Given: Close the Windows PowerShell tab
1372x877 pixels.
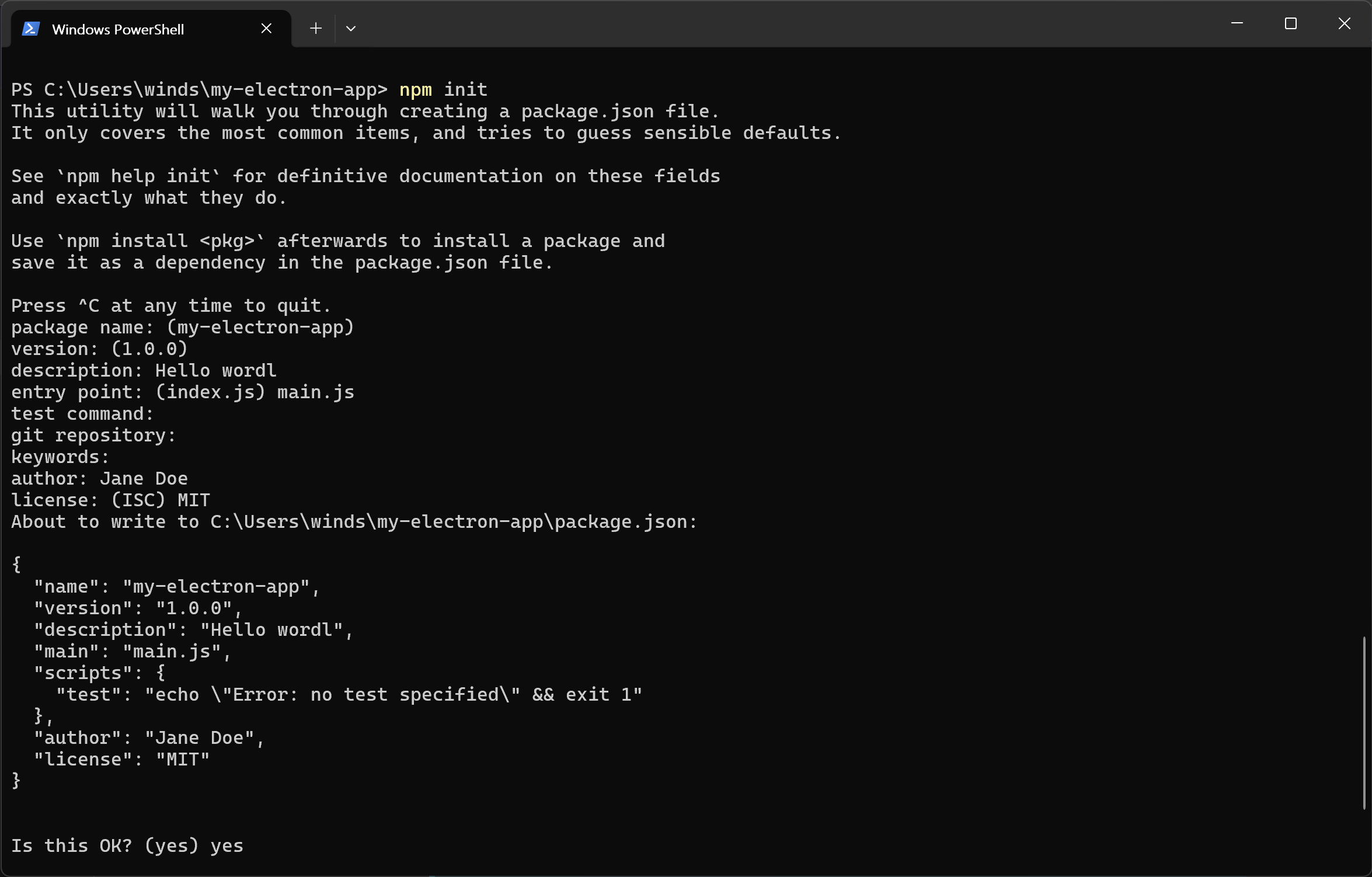Looking at the screenshot, I should (266, 28).
